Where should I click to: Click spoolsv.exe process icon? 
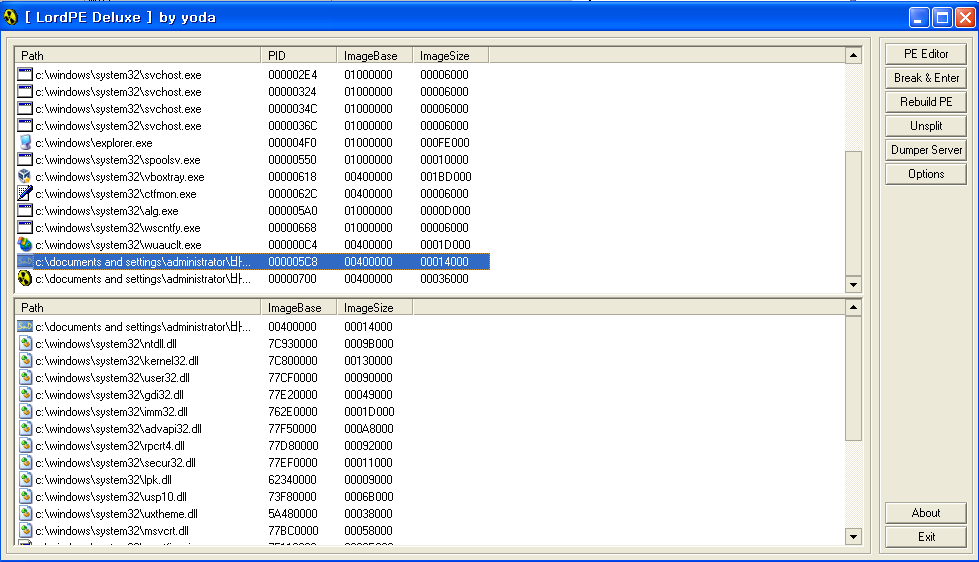(x=25, y=160)
